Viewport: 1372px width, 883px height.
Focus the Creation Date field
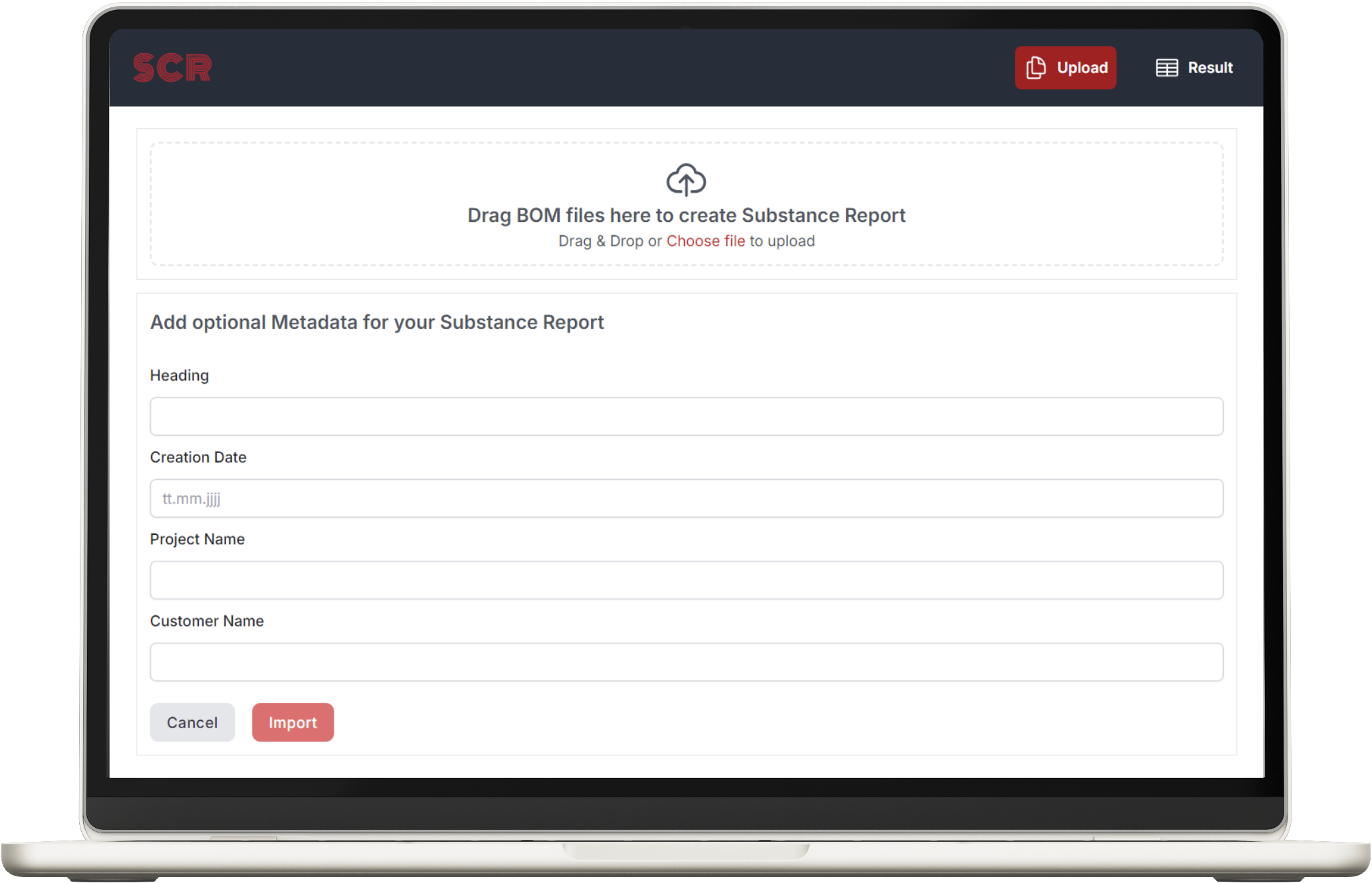[x=686, y=498]
